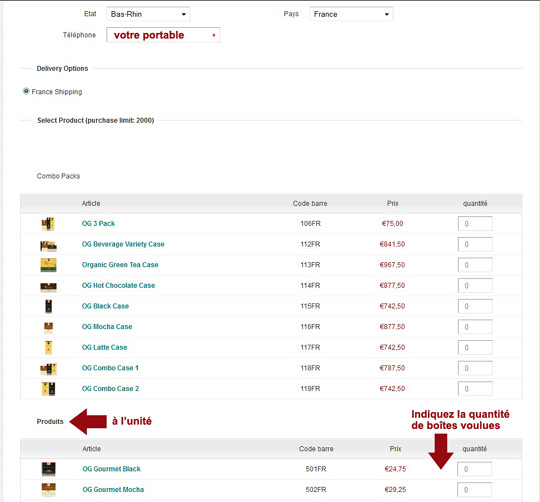540x502 pixels.
Task: Click quantity field for OG 3 Pack
Action: (475, 223)
